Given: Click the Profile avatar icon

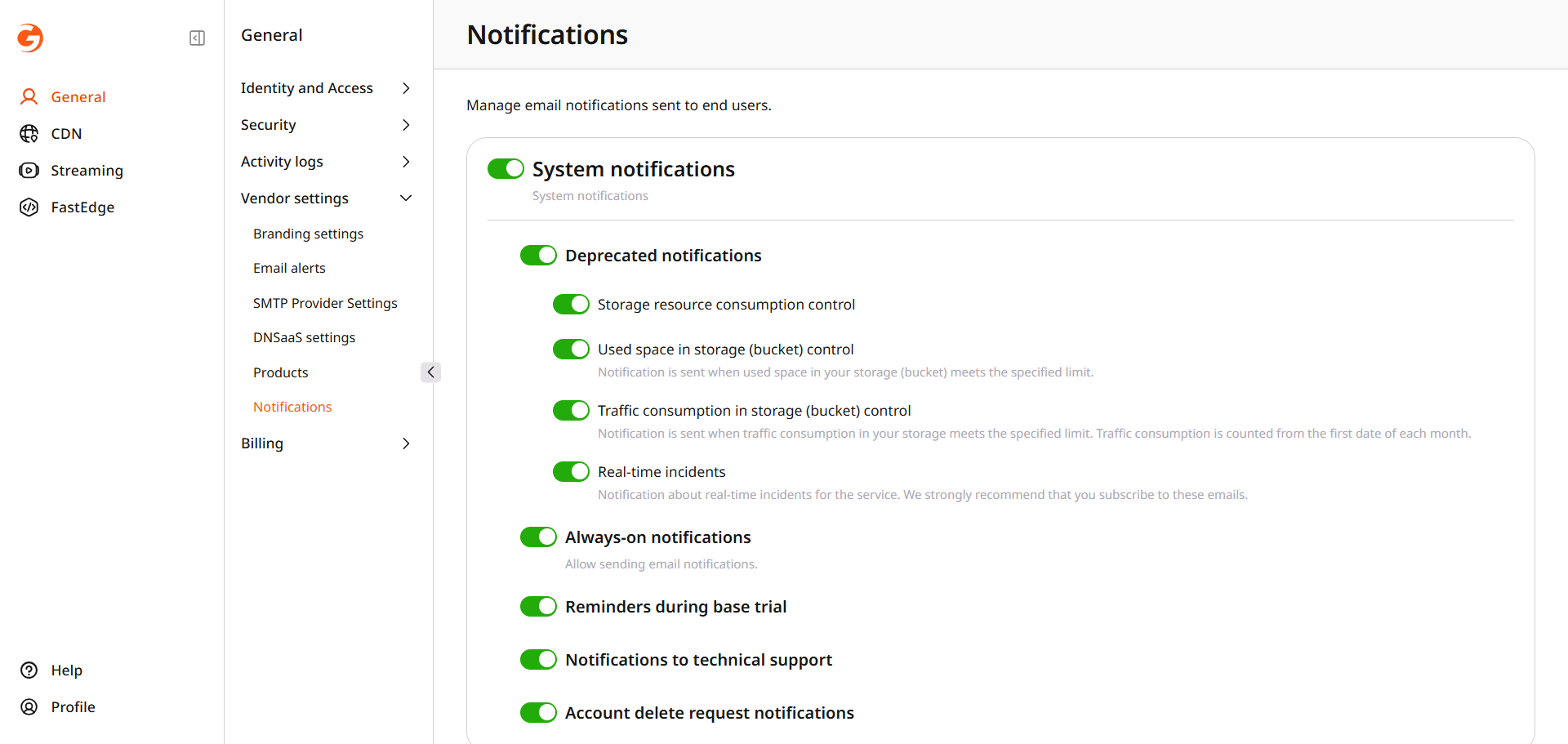Looking at the screenshot, I should [29, 707].
